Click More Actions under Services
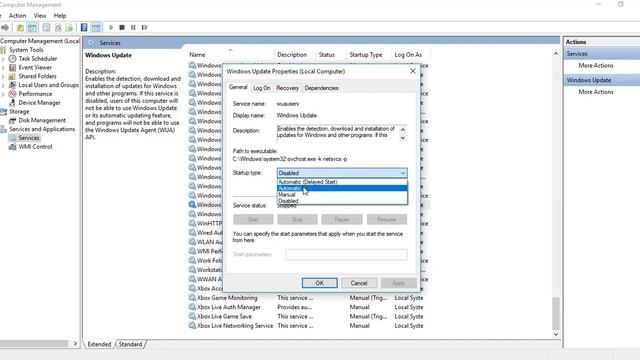Image resolution: width=640 pixels, height=360 pixels. [596, 65]
